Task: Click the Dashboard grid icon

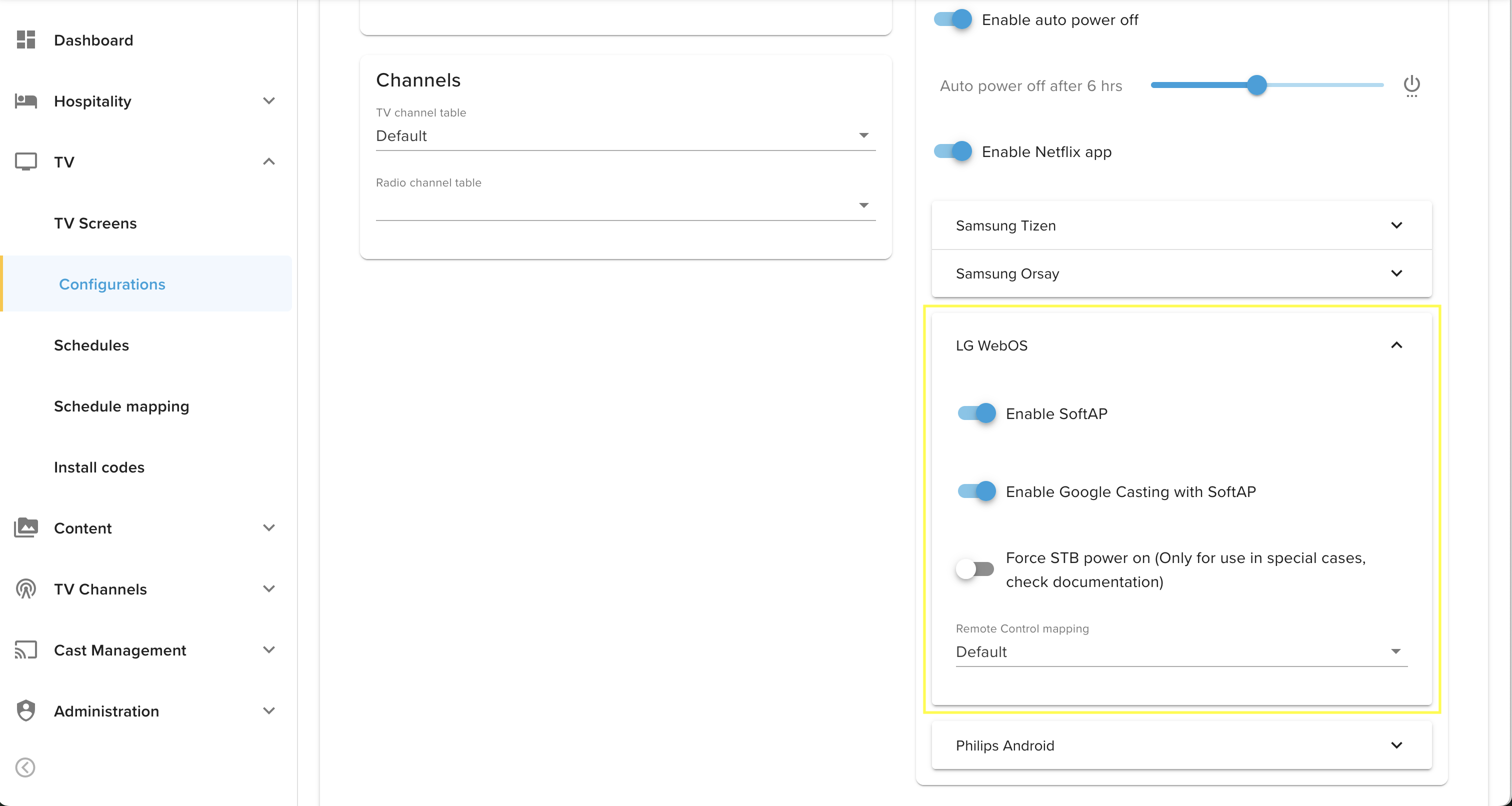Action: [26, 40]
